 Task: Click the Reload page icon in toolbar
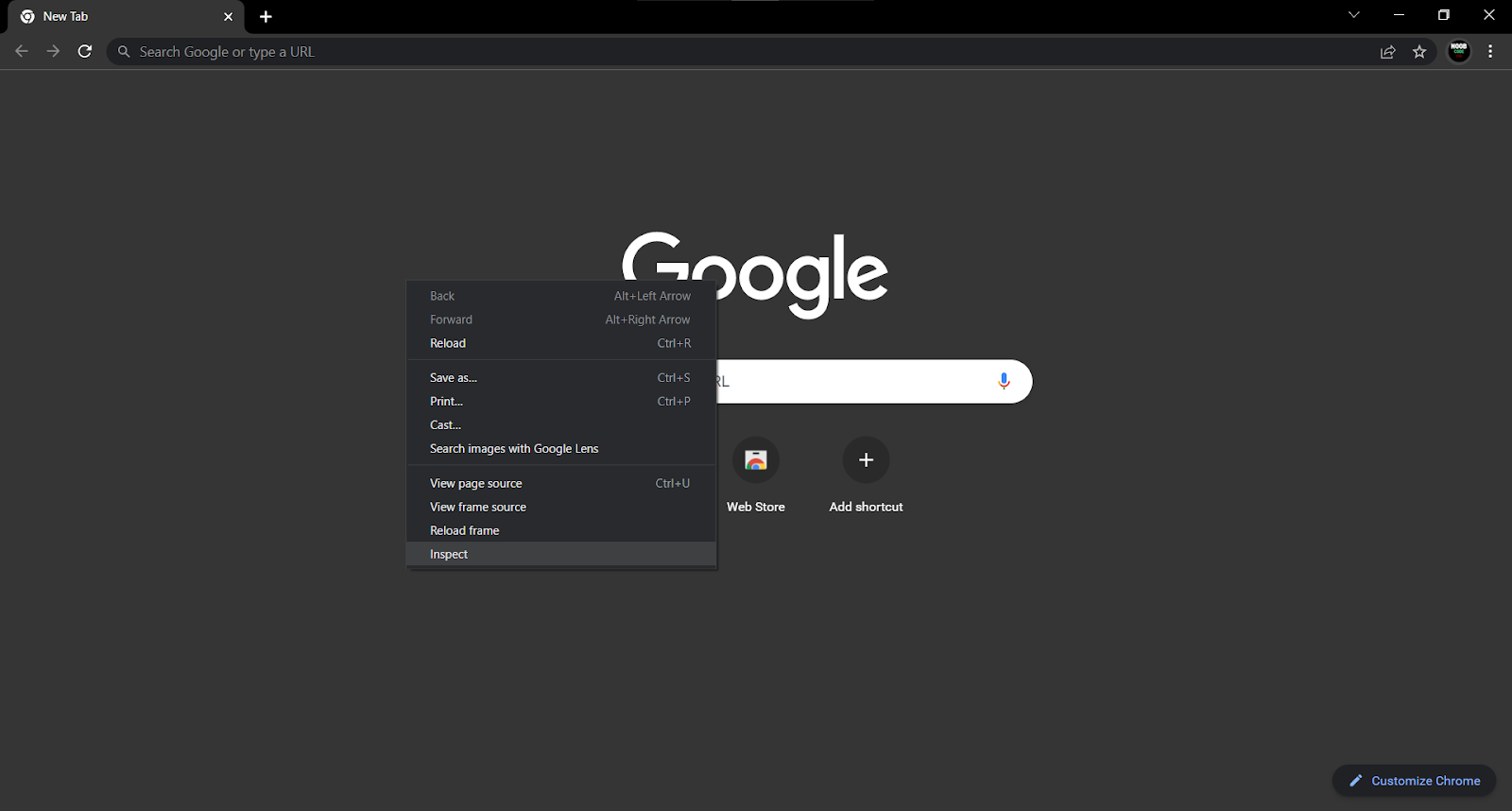85,52
